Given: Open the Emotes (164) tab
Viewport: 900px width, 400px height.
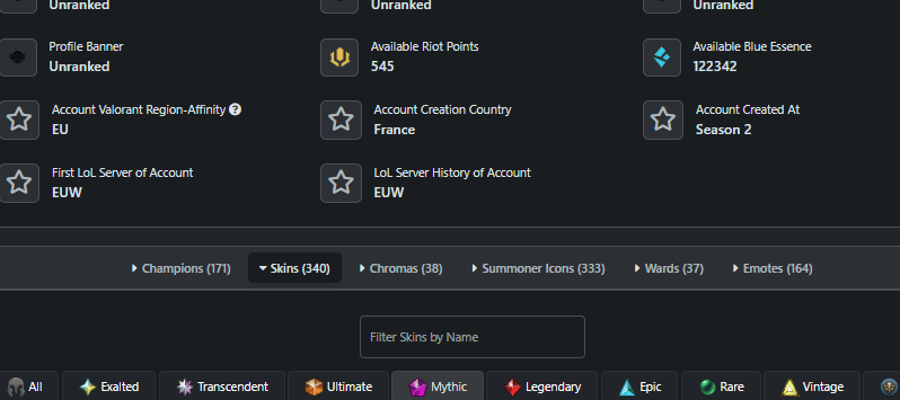Looking at the screenshot, I should pos(773,268).
